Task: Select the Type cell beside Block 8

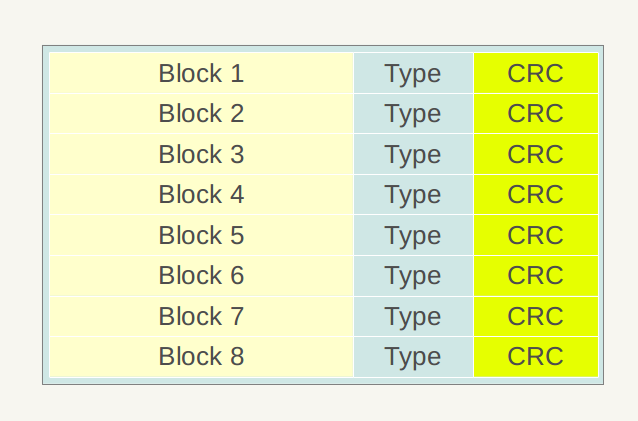Action: 413,356
